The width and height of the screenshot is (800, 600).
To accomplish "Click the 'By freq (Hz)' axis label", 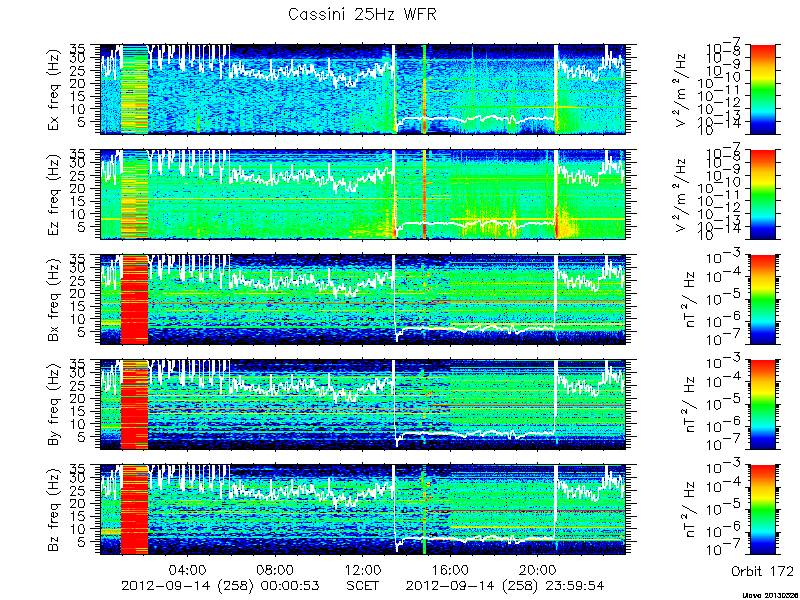I will (x=55, y=405).
